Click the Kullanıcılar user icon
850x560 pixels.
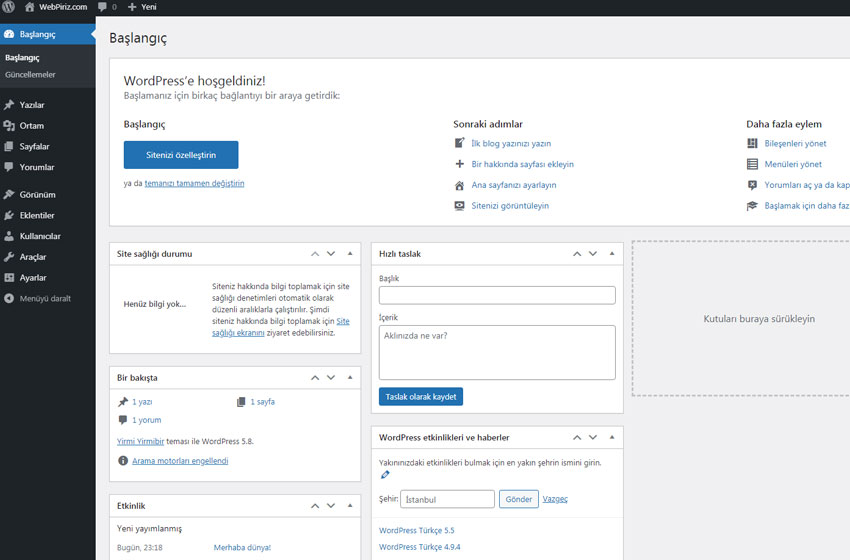[x=9, y=236]
